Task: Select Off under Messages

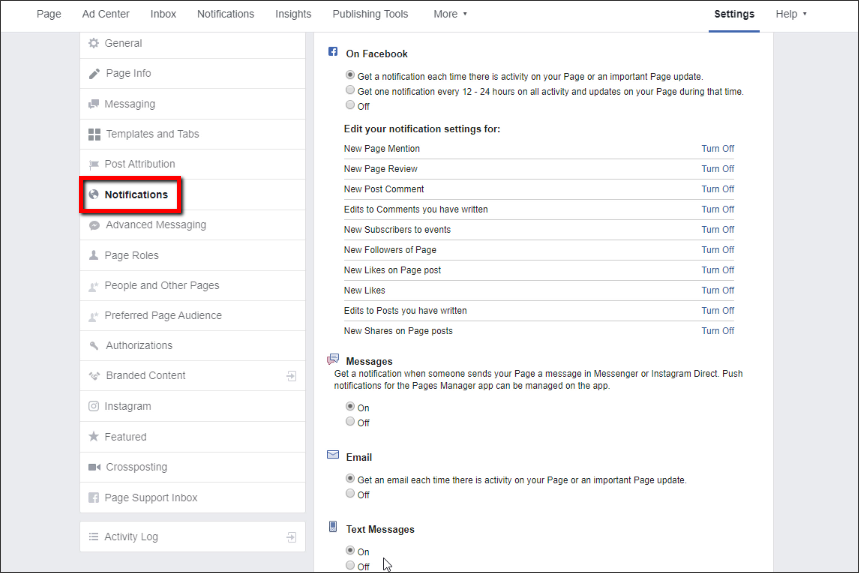Action: (350, 421)
